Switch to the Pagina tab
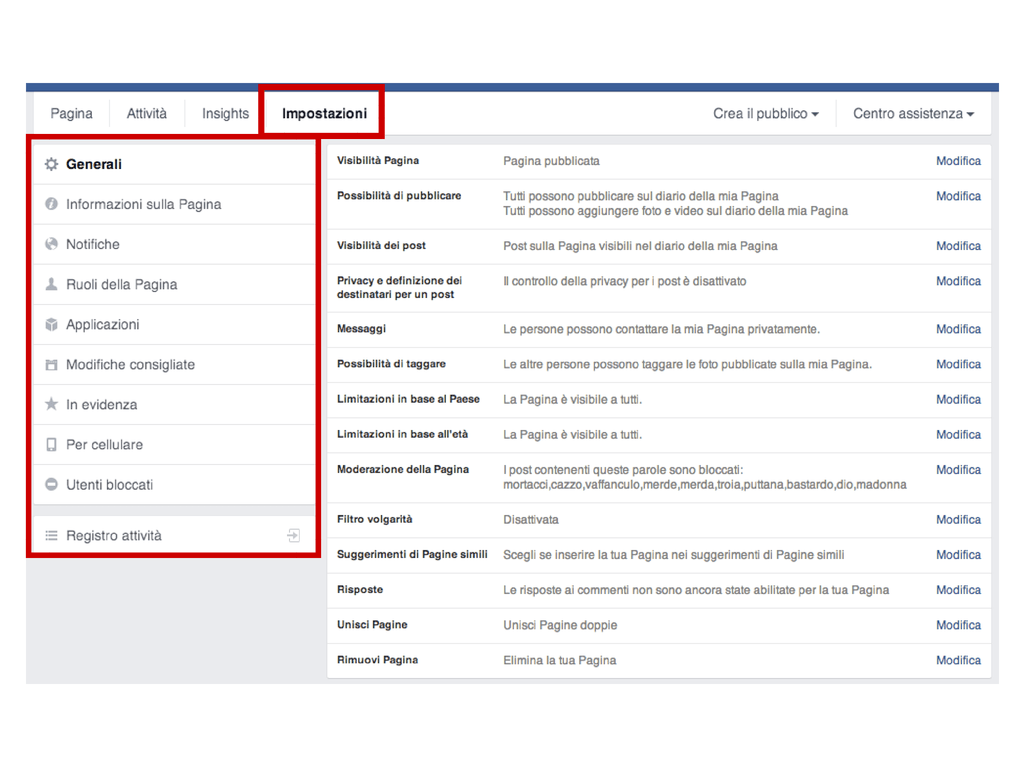The width and height of the screenshot is (1024, 768). [x=71, y=113]
